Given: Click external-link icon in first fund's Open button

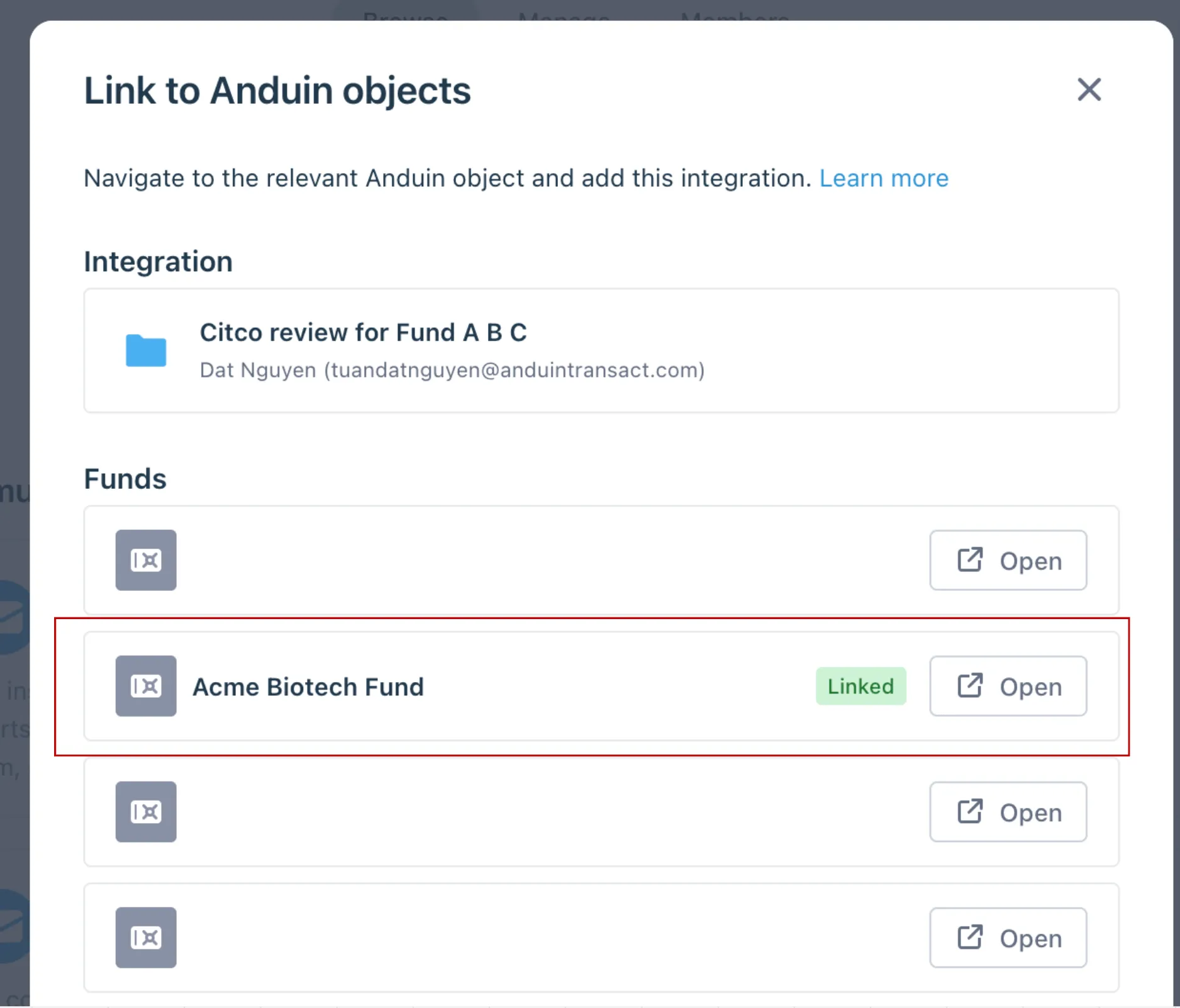Looking at the screenshot, I should click(969, 559).
